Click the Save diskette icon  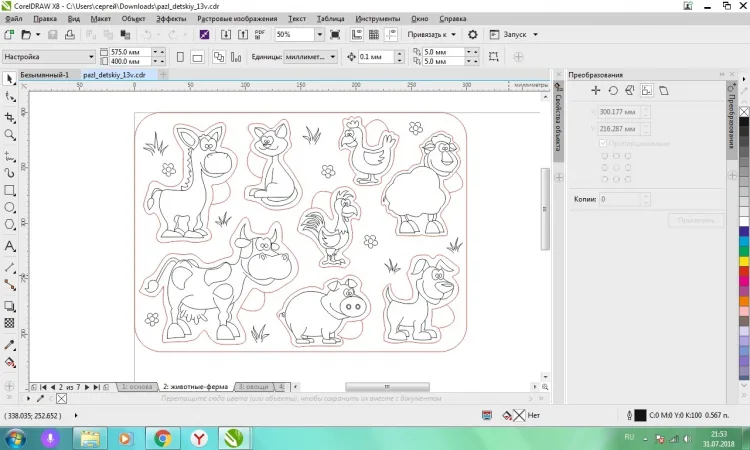click(53, 34)
